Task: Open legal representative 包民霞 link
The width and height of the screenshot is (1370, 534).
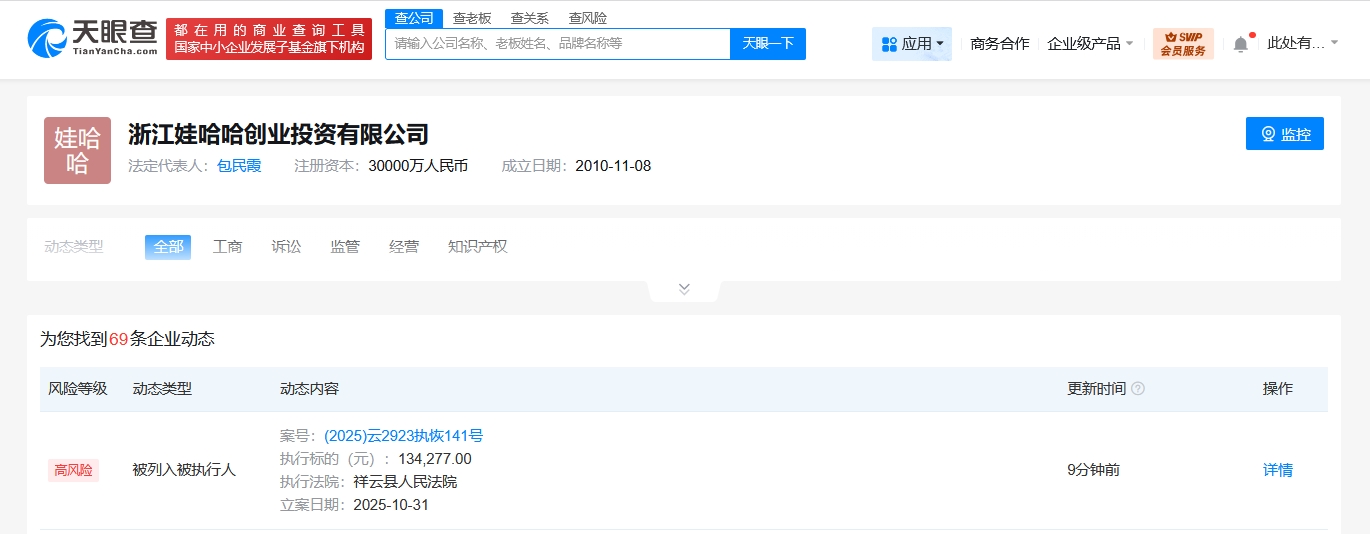Action: (x=239, y=166)
